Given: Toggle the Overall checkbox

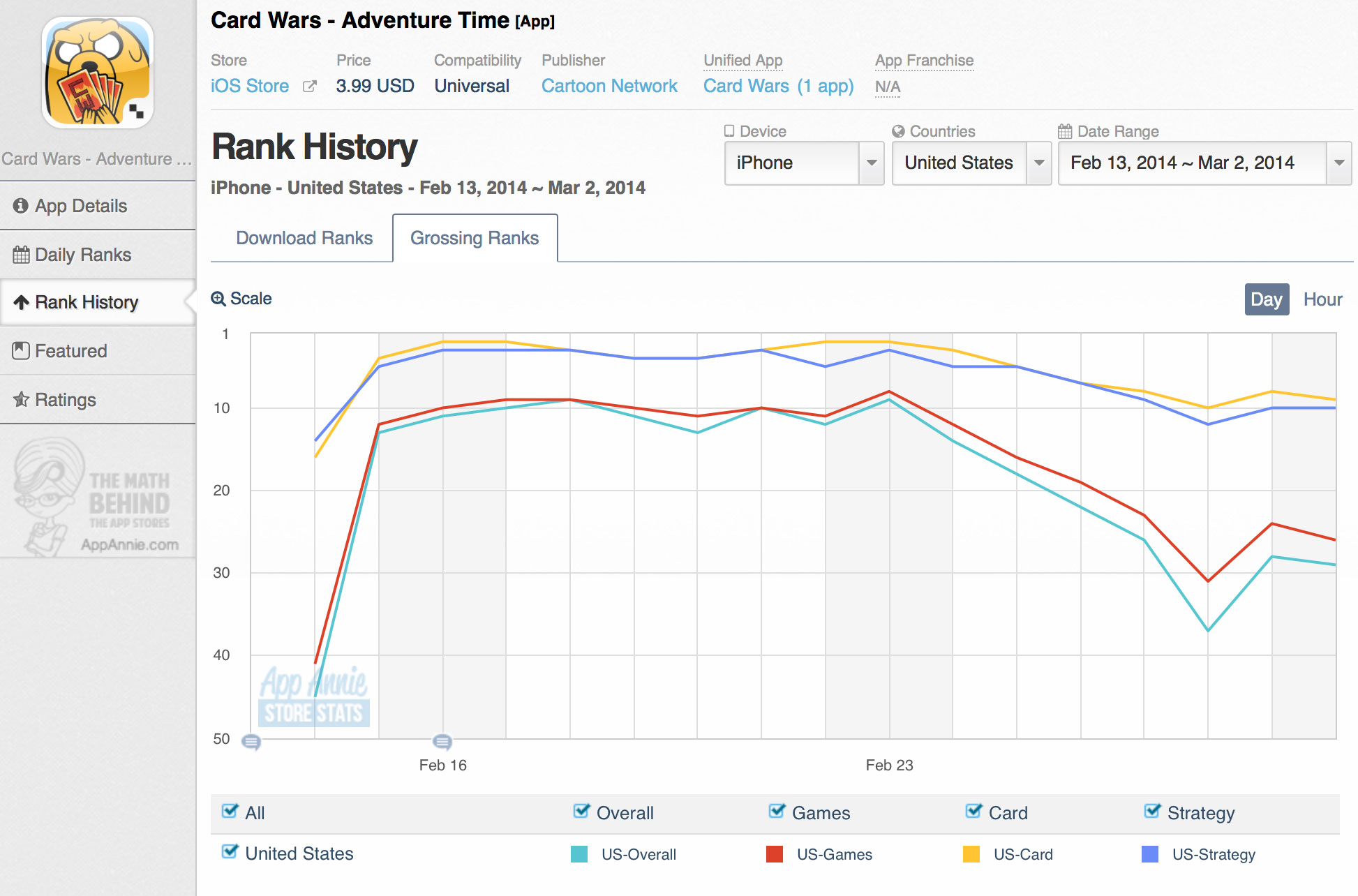Looking at the screenshot, I should (x=581, y=811).
